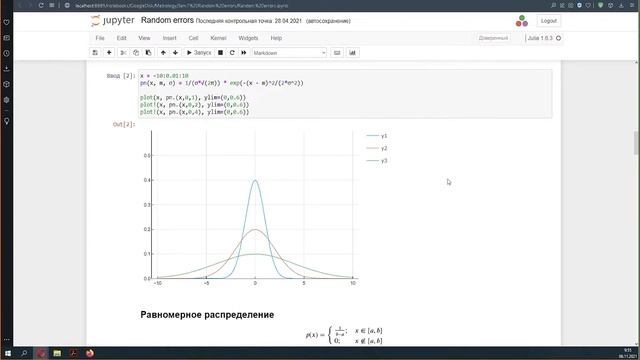Open the File menu
Screen dimensions: 640x360
(x=100, y=38)
